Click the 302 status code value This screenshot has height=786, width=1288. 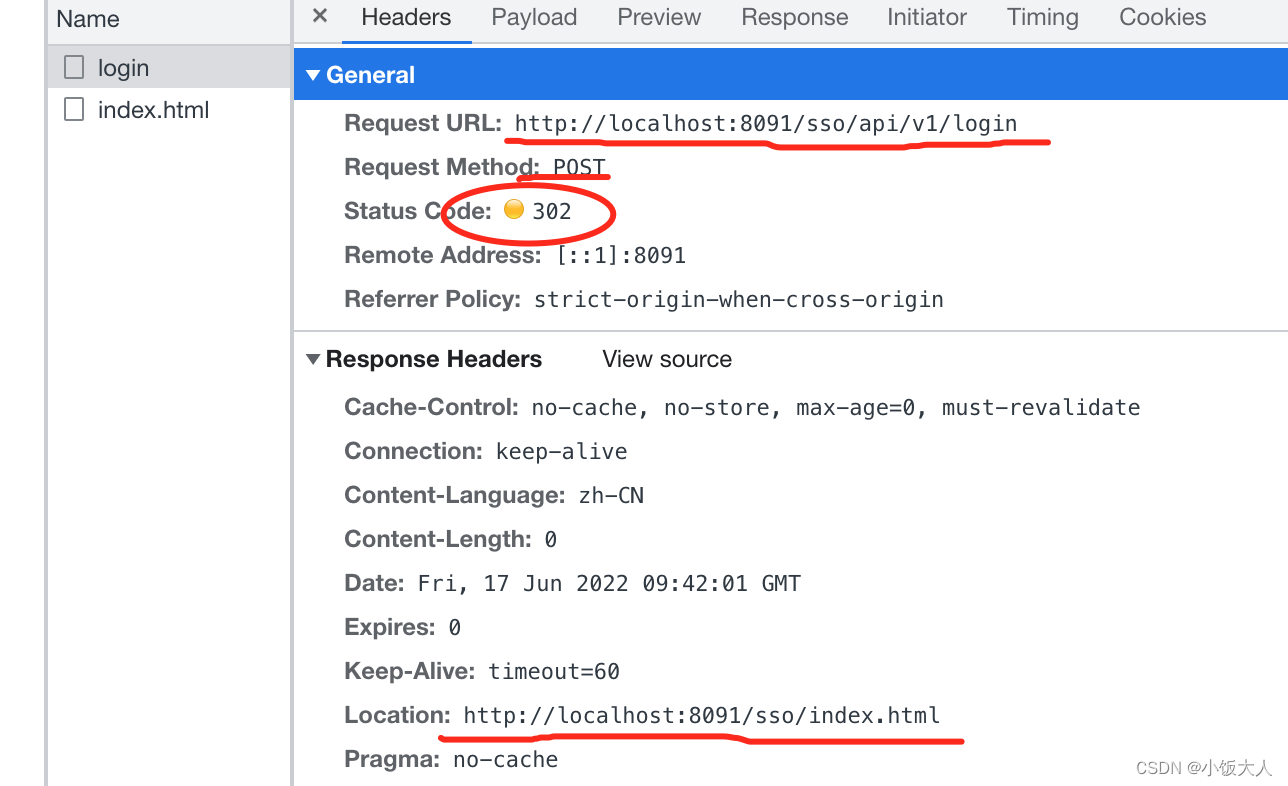tap(552, 212)
